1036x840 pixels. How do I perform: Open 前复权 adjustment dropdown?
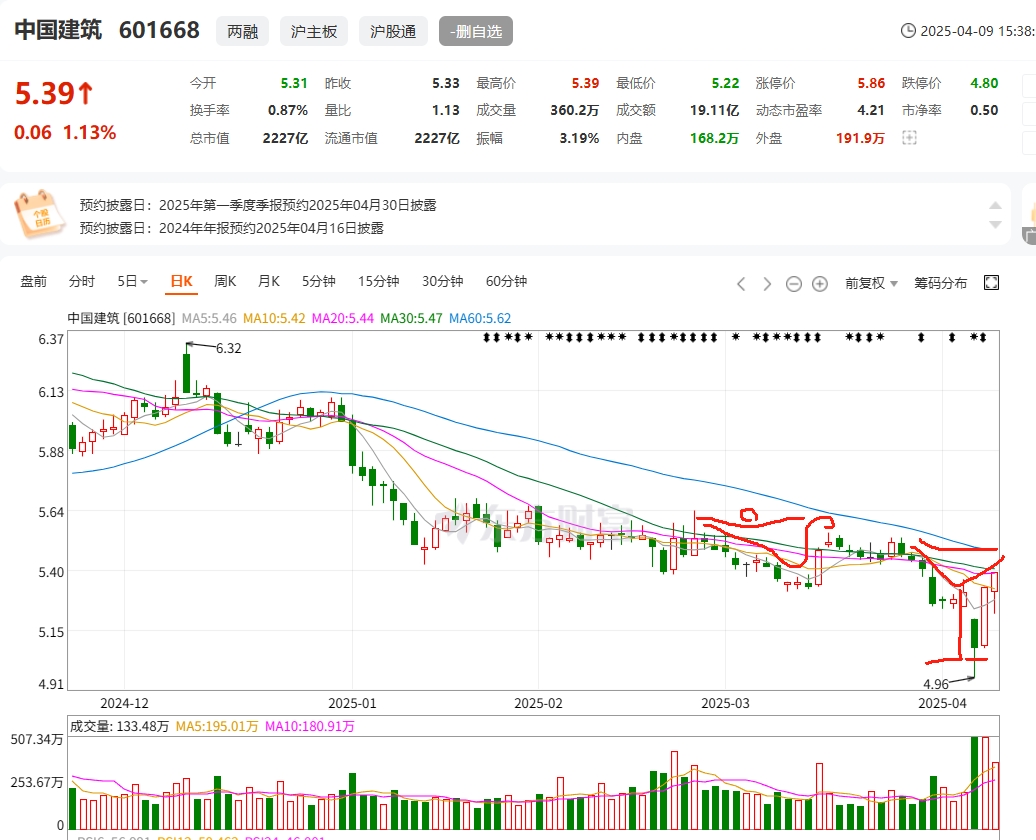[x=871, y=283]
